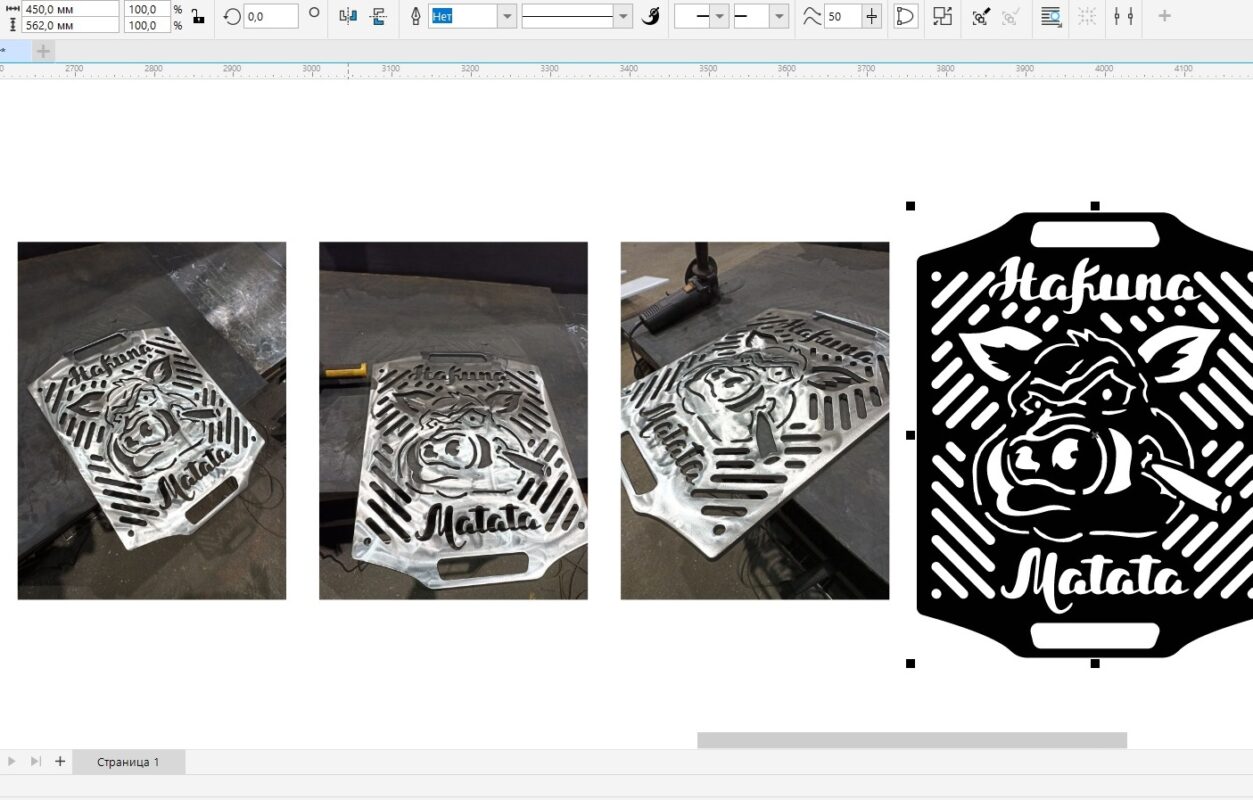1253x800 pixels.
Task: Open the start arrowhead dropdown
Action: (719, 16)
